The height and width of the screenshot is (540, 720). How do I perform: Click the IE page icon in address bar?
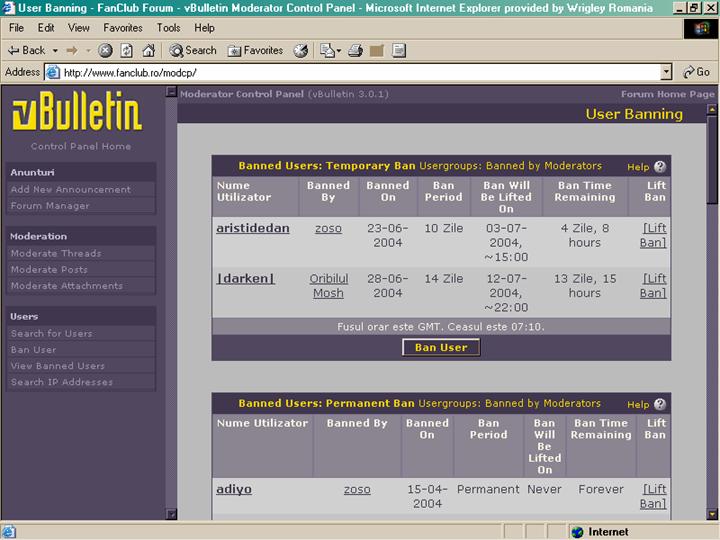[x=54, y=73]
